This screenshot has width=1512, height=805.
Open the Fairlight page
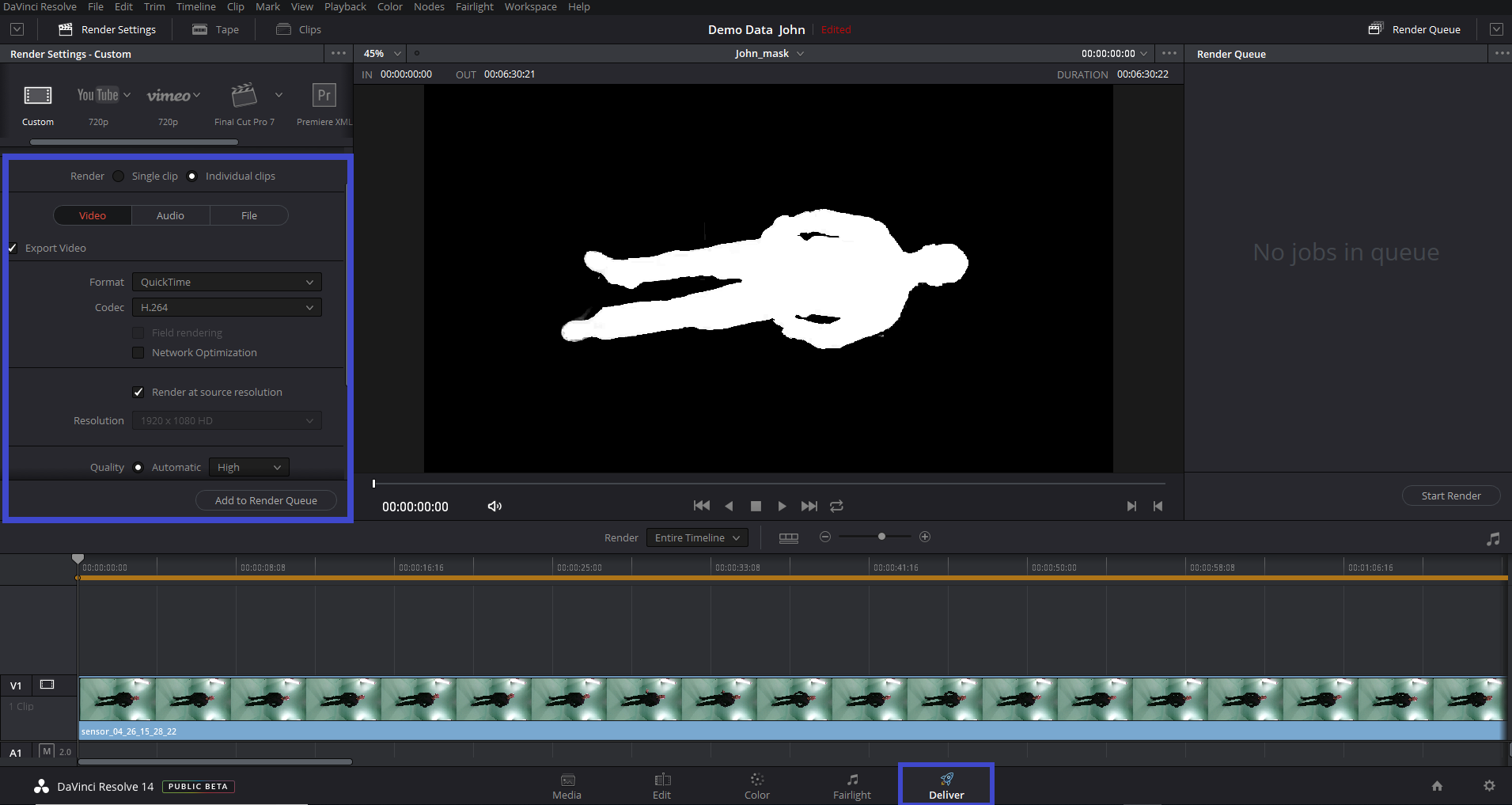coord(852,787)
